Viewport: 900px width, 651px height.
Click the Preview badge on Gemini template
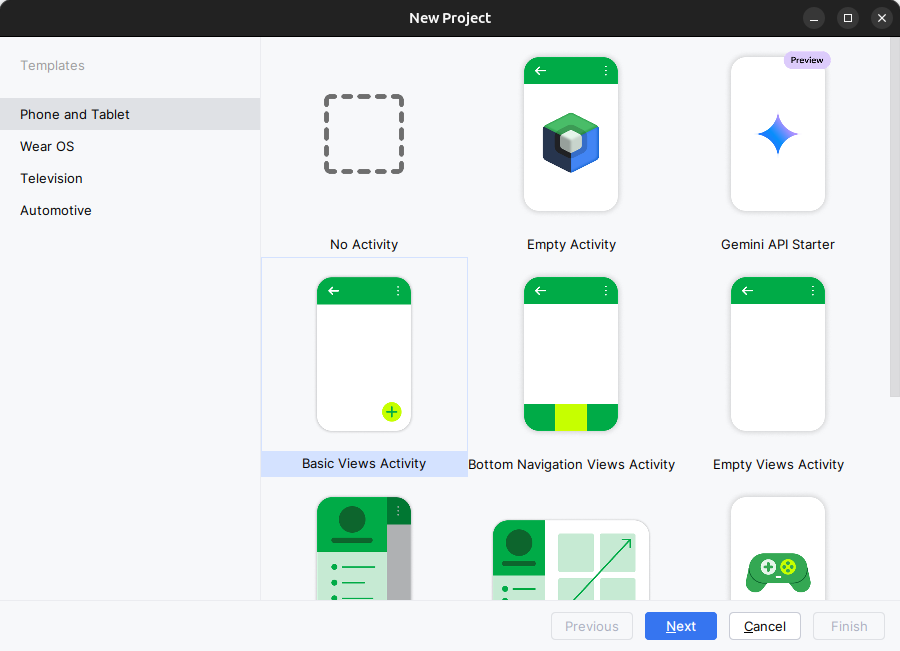click(807, 60)
